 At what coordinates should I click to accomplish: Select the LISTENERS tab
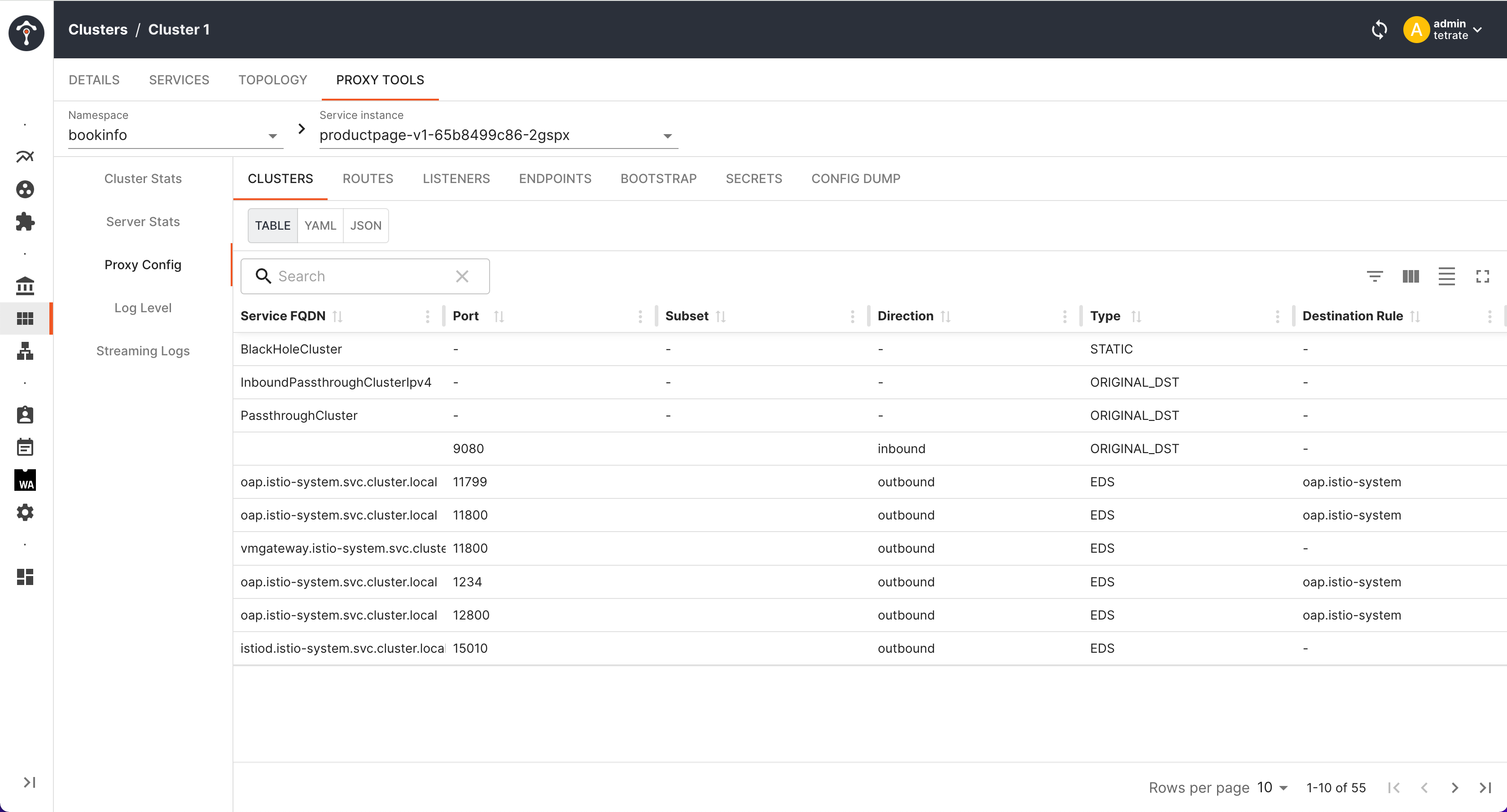point(456,178)
